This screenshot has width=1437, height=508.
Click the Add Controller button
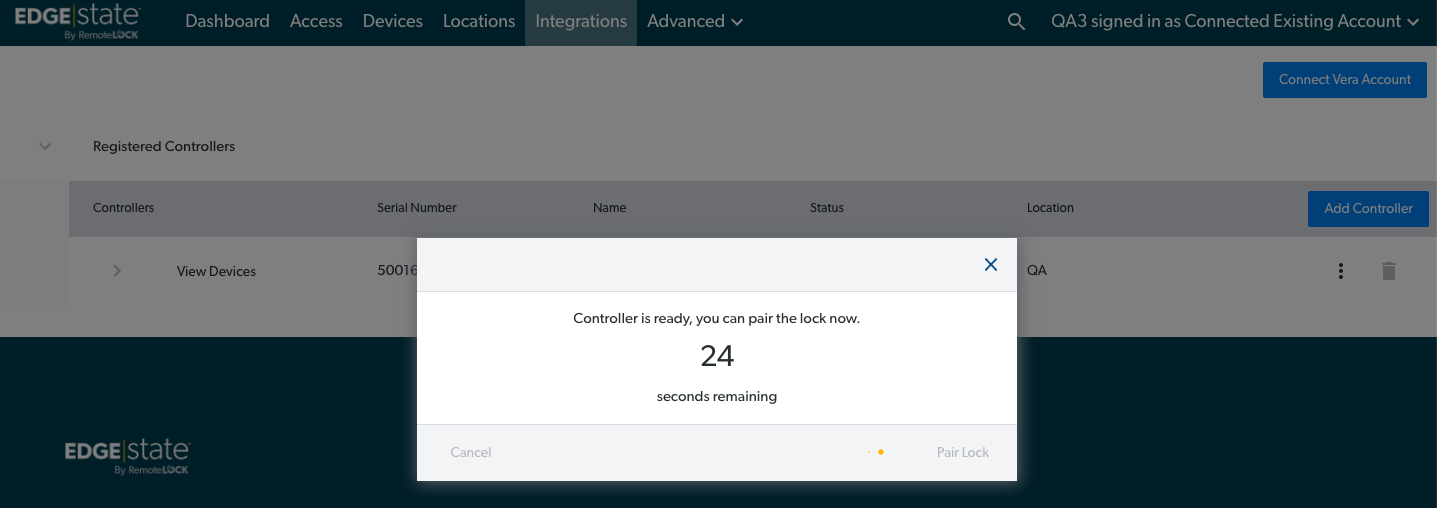click(x=1368, y=208)
